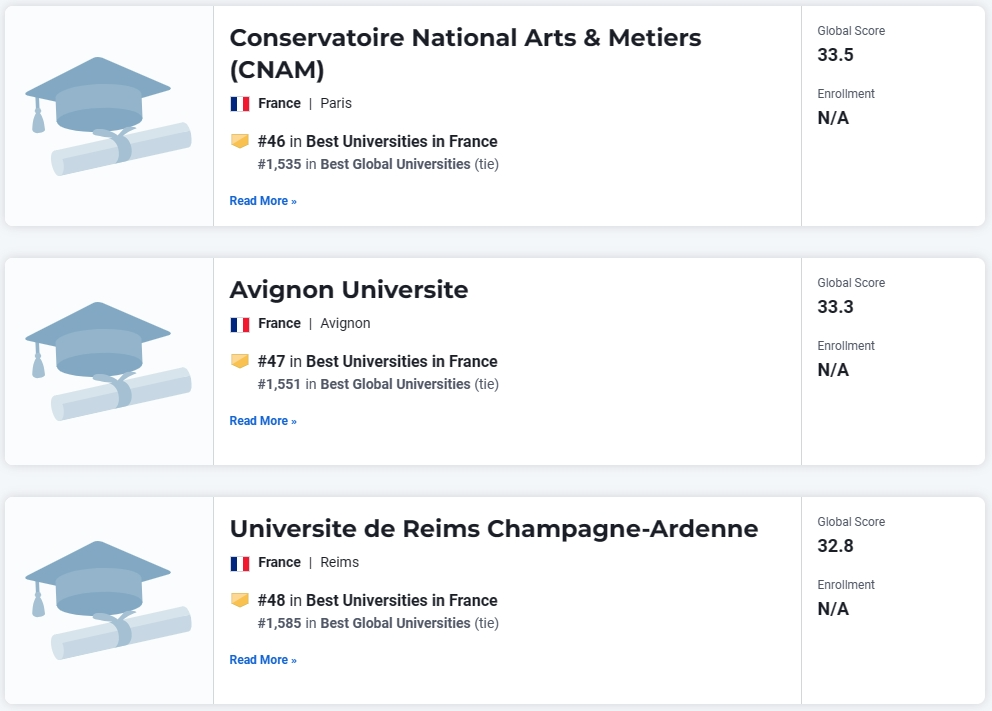This screenshot has width=992, height=711.
Task: Open Best Universities in France link at #48
Action: point(402,600)
